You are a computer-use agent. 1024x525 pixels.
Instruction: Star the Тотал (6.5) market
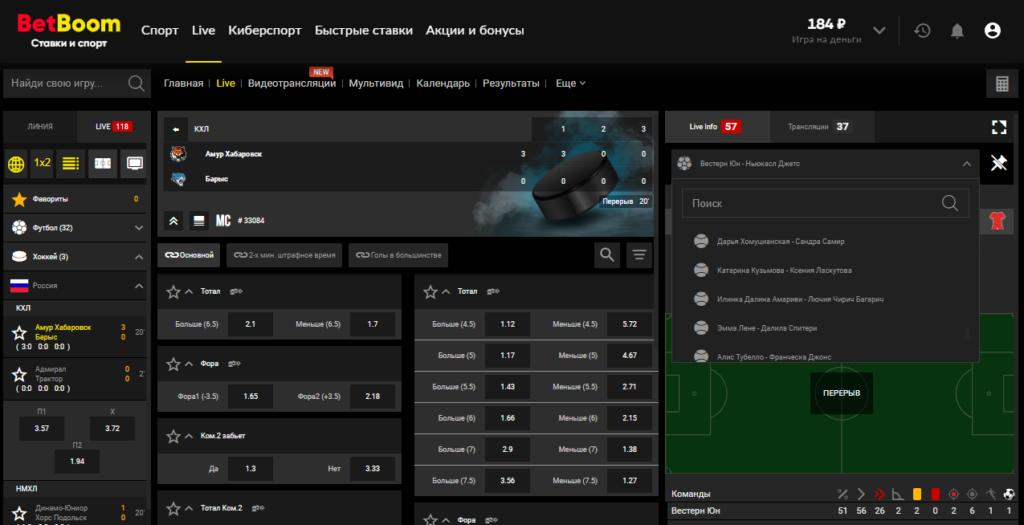coord(173,292)
